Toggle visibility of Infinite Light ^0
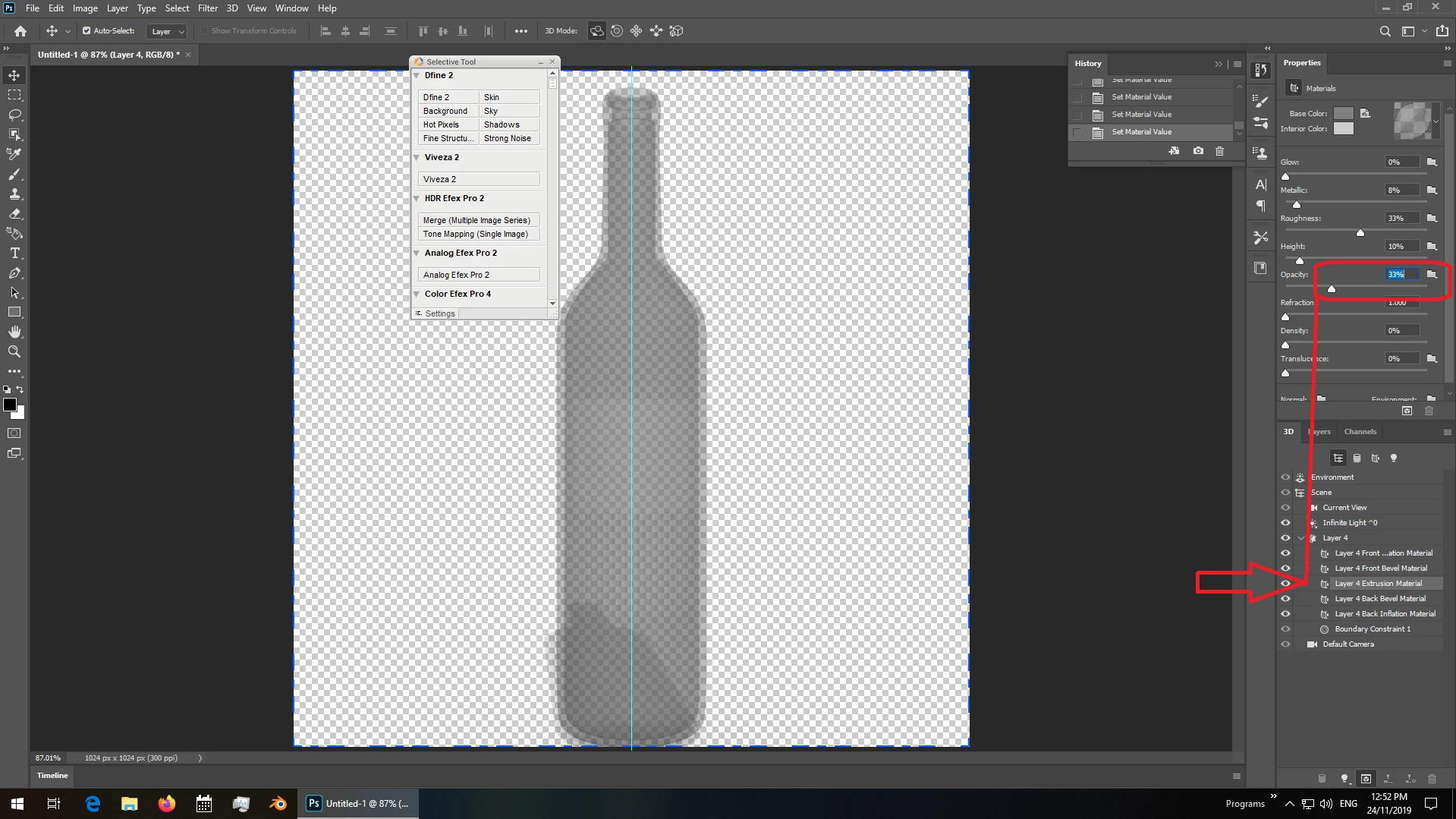 [x=1285, y=523]
